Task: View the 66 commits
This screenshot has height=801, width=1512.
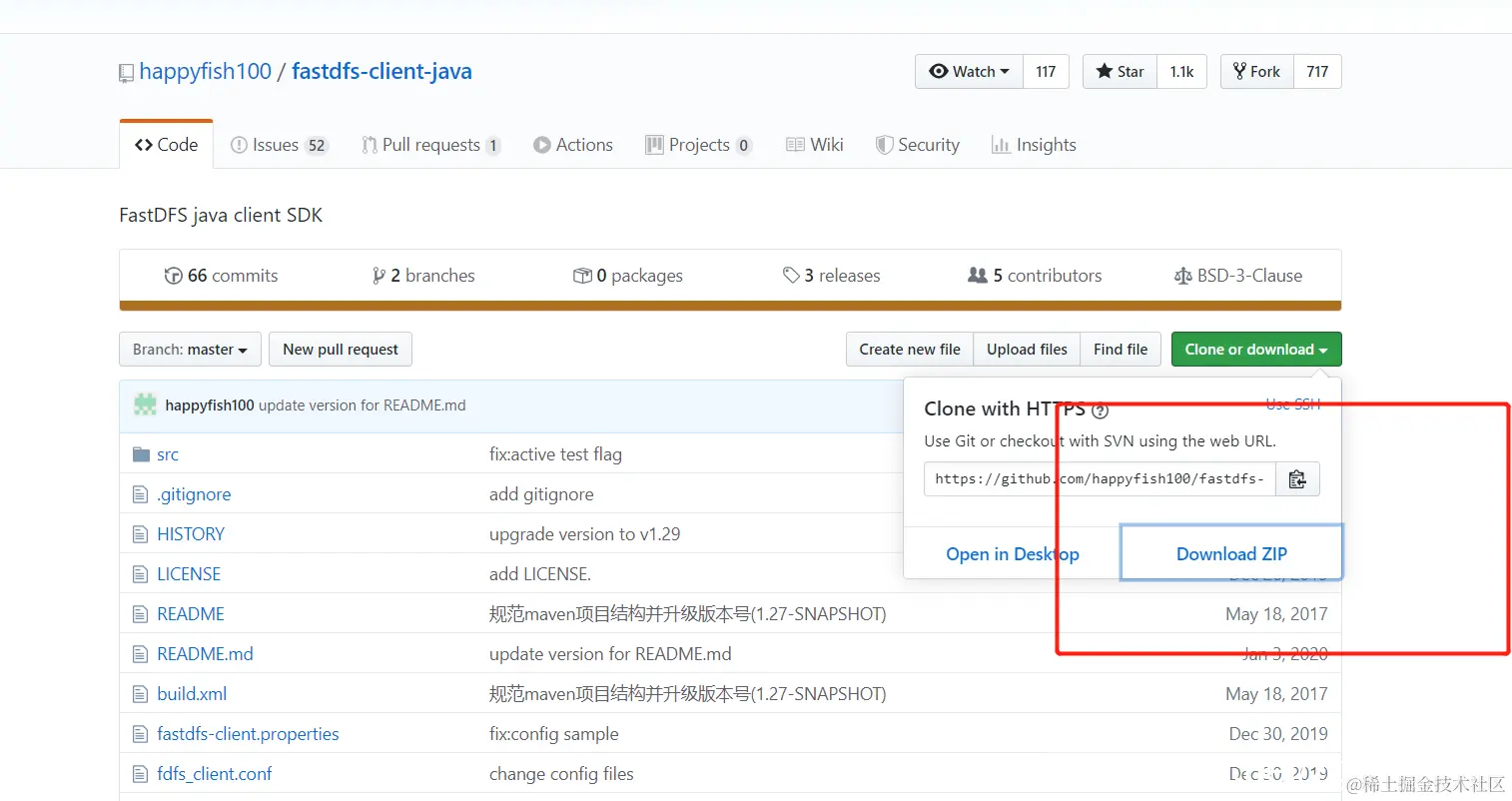Action: pos(222,276)
